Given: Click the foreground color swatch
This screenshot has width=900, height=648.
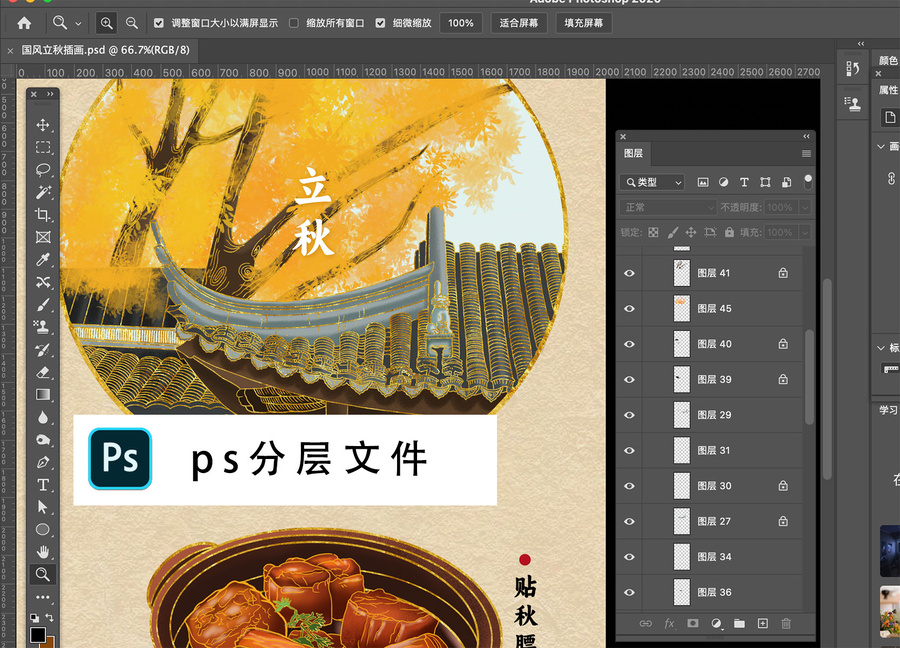Looking at the screenshot, I should (x=38, y=635).
